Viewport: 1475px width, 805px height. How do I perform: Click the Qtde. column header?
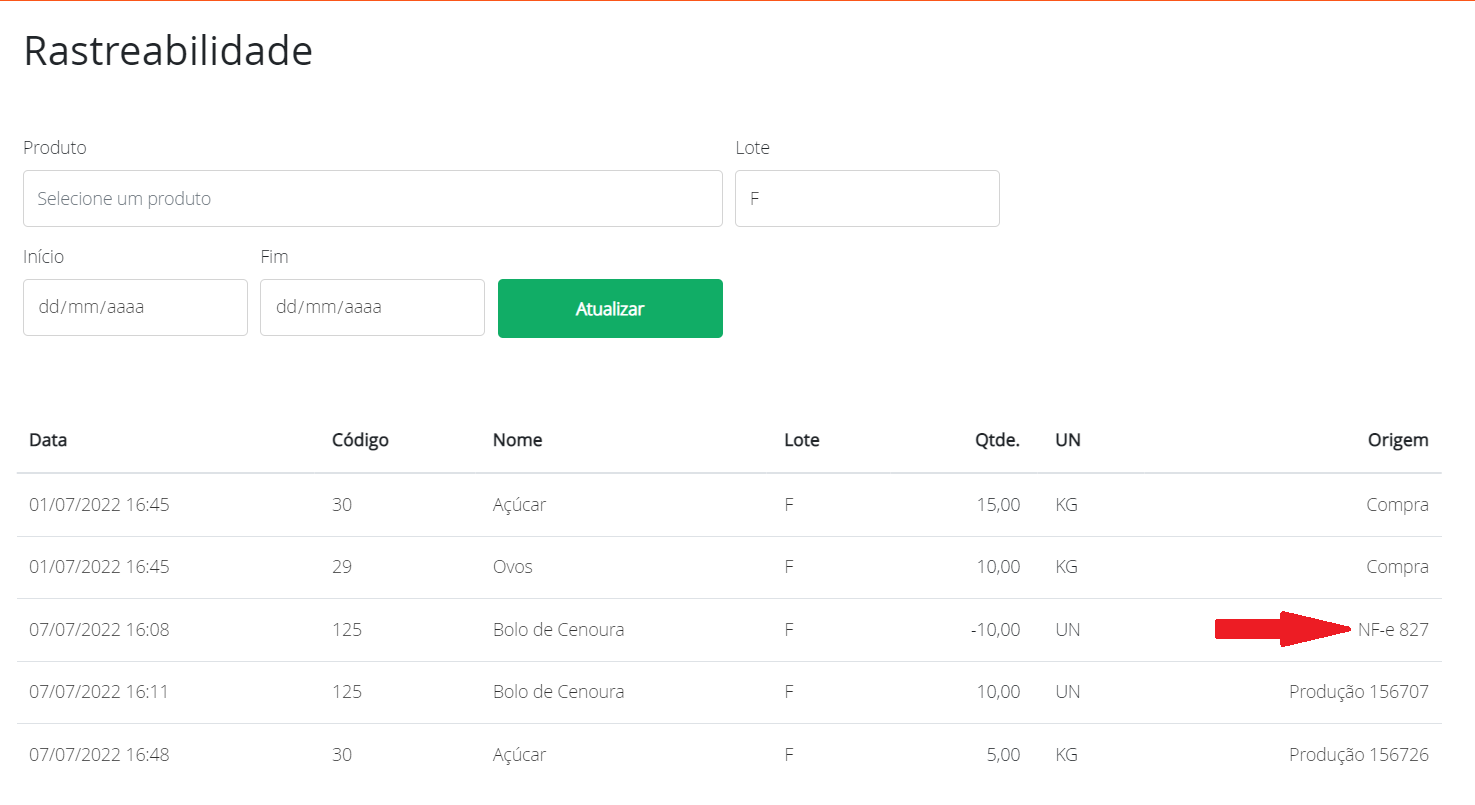[998, 440]
